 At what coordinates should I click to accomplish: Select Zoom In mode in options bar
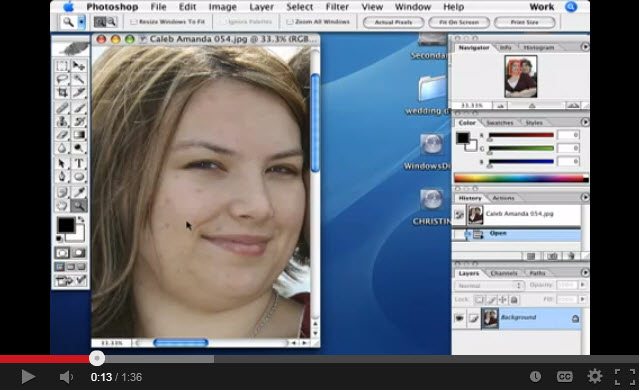(x=99, y=22)
